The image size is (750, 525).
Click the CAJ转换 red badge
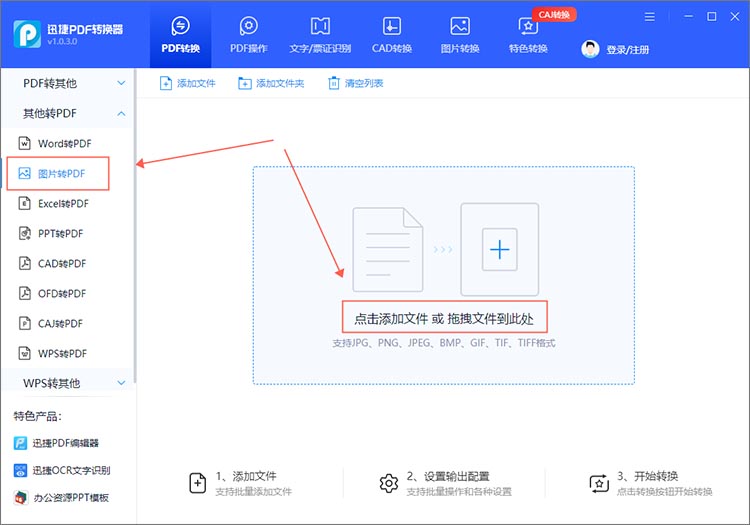coord(554,15)
